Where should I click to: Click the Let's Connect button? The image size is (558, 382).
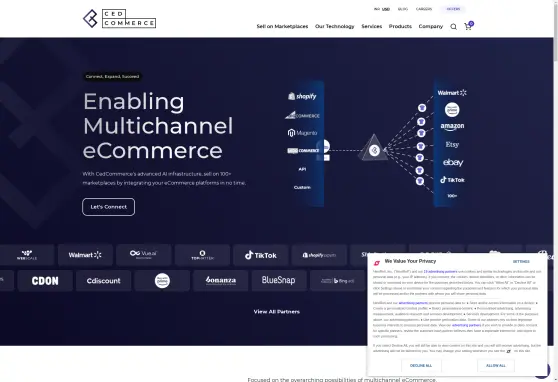click(x=109, y=207)
